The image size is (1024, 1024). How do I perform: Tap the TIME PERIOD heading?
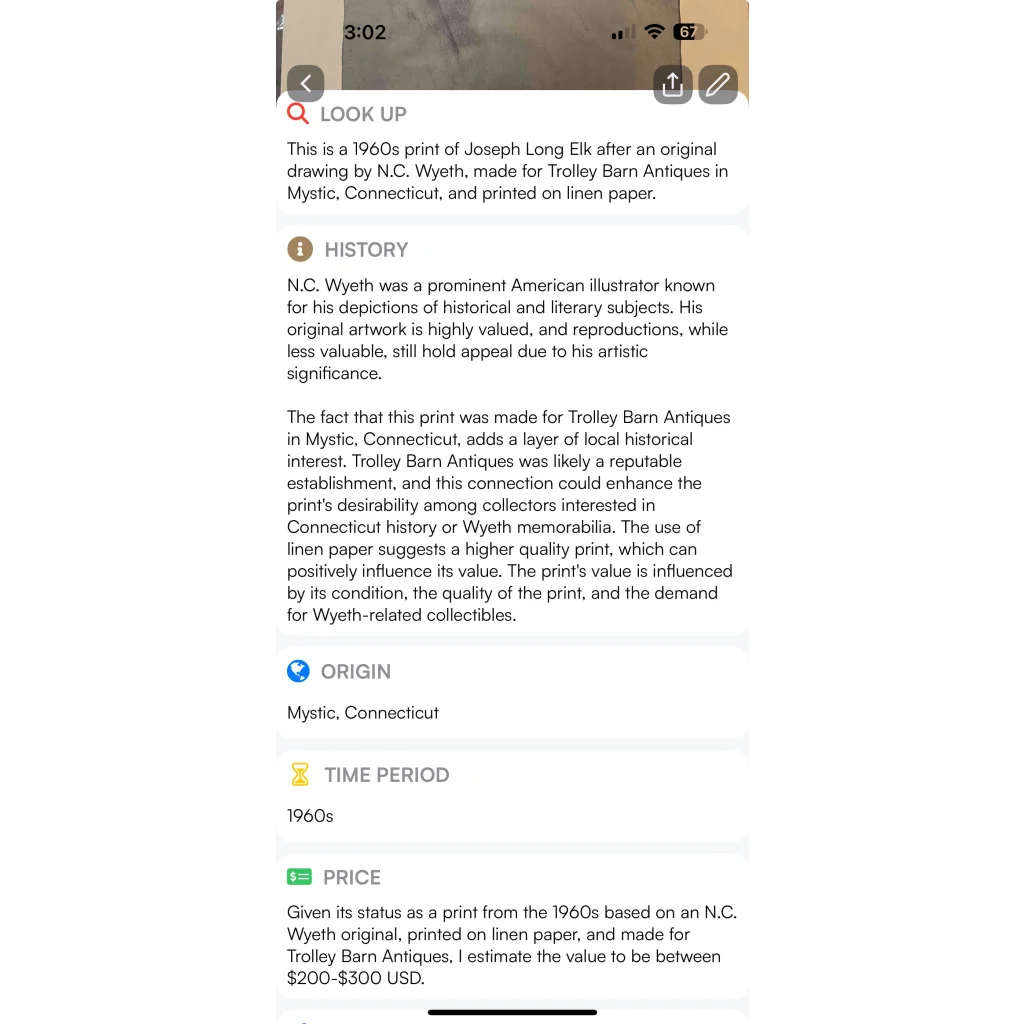[x=387, y=775]
